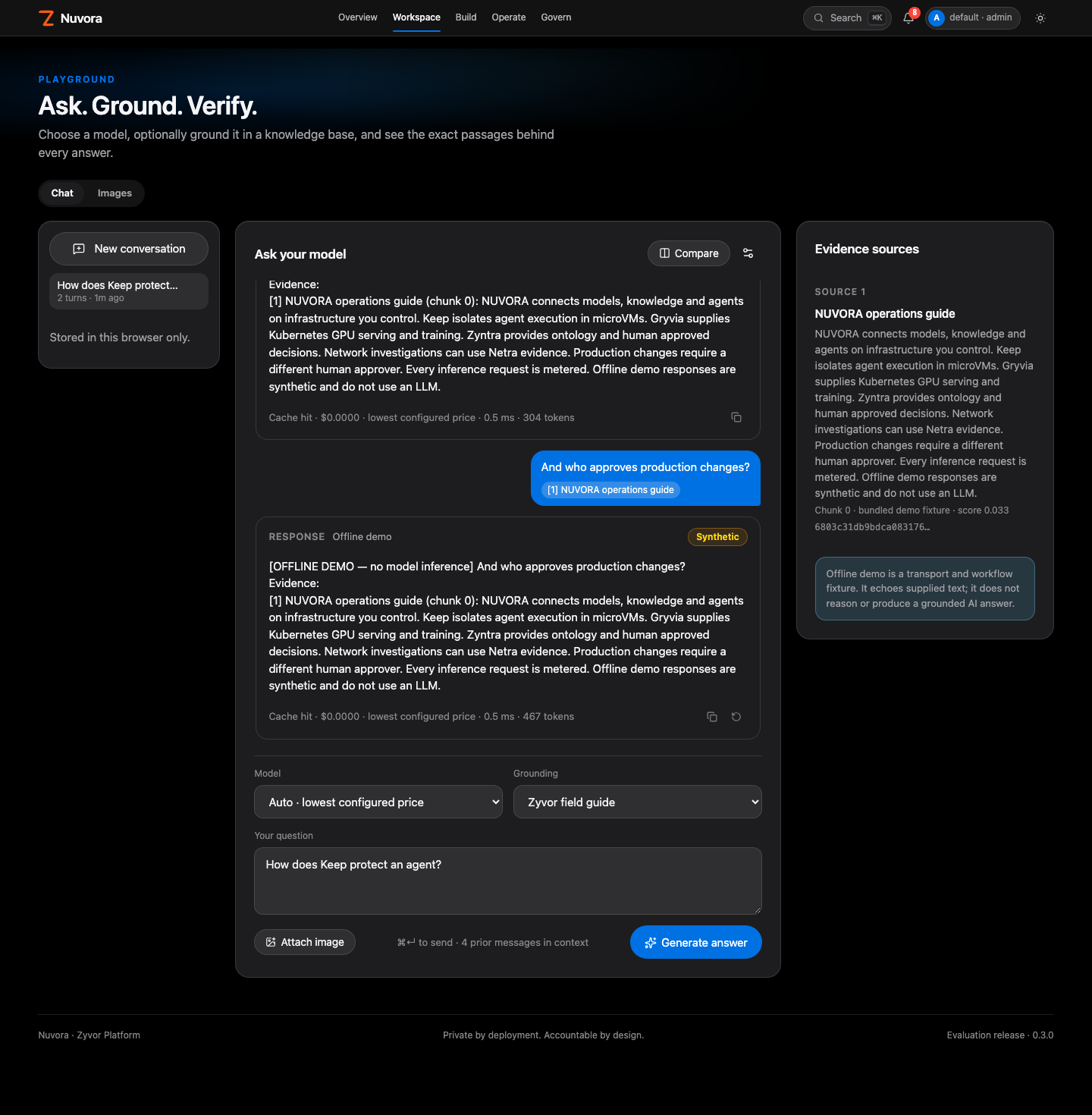This screenshot has height=1115, width=1092.
Task: Click the default · admin account button
Action: pyautogui.click(x=973, y=18)
